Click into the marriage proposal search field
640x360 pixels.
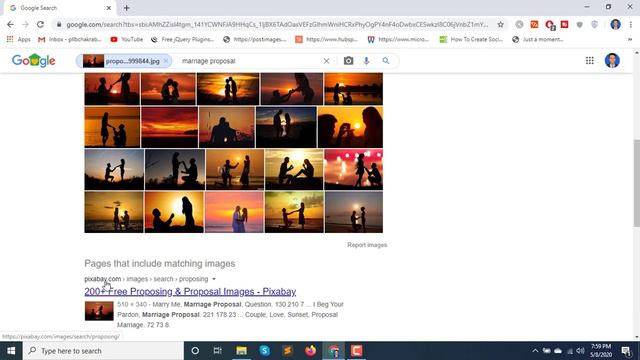pos(249,61)
